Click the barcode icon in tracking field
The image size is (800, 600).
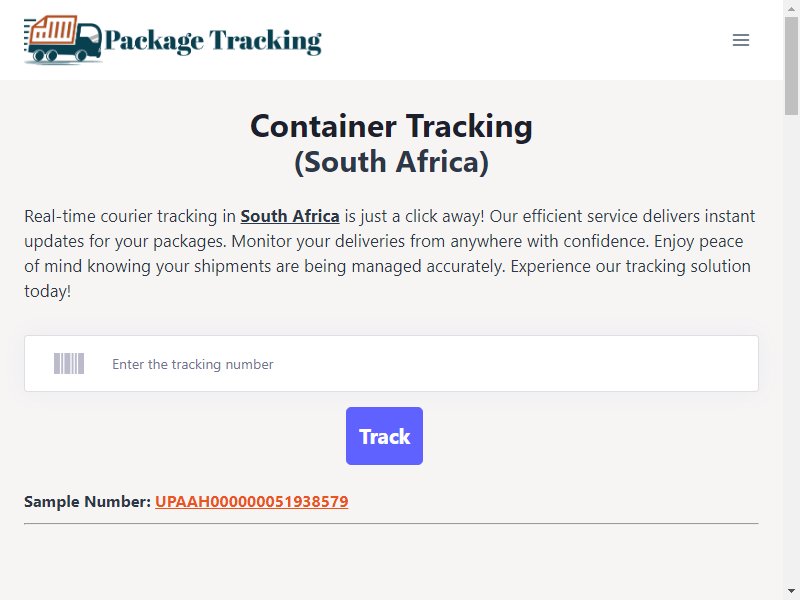pos(69,364)
